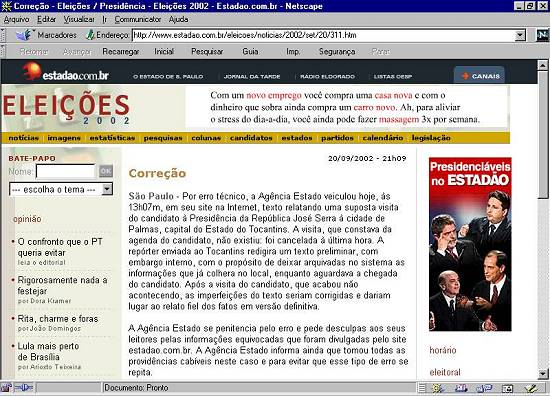Click the Inicial home toolbar button
The image size is (550, 396).
coord(164,52)
